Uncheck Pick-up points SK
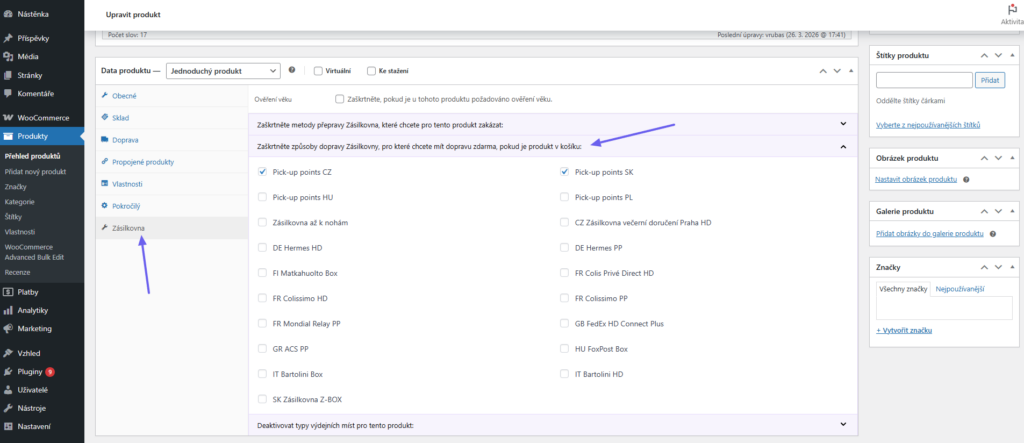This screenshot has width=1024, height=443. click(564, 172)
